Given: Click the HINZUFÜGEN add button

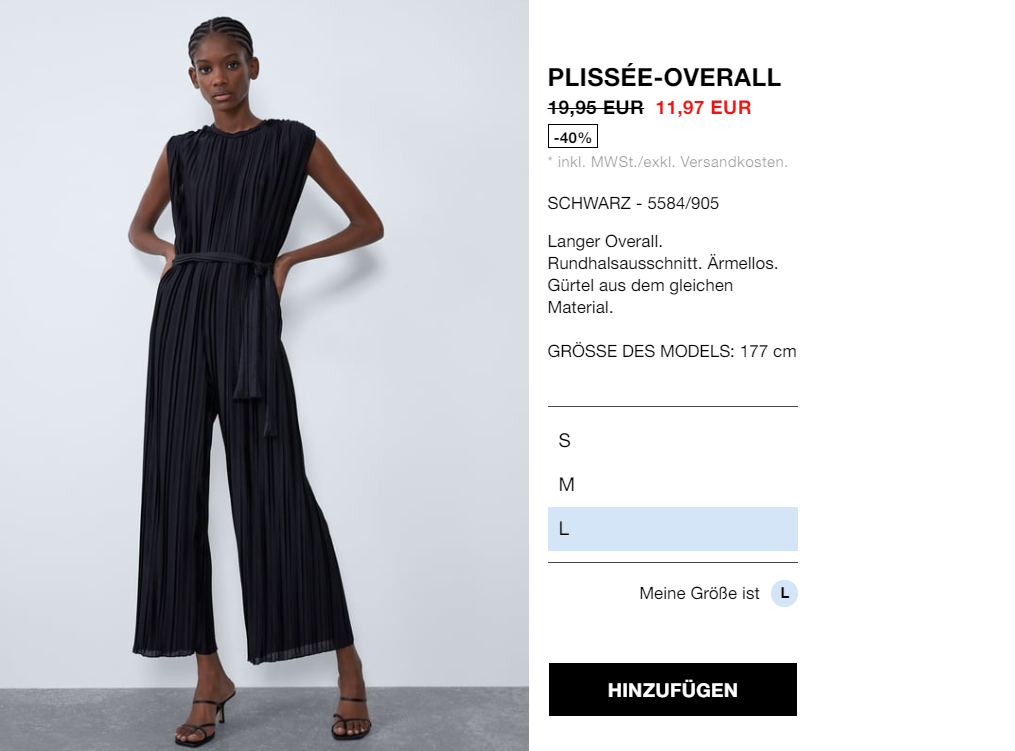Looking at the screenshot, I should [x=673, y=689].
